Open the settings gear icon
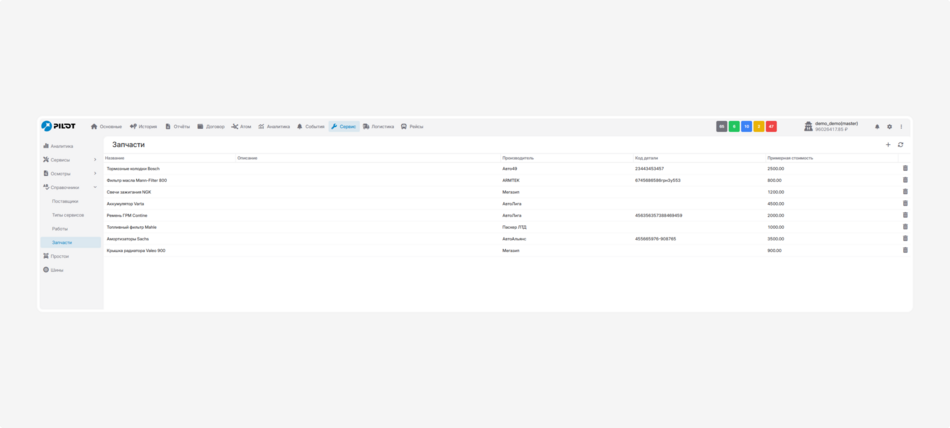Viewport: 950px width, 428px height. pos(889,127)
